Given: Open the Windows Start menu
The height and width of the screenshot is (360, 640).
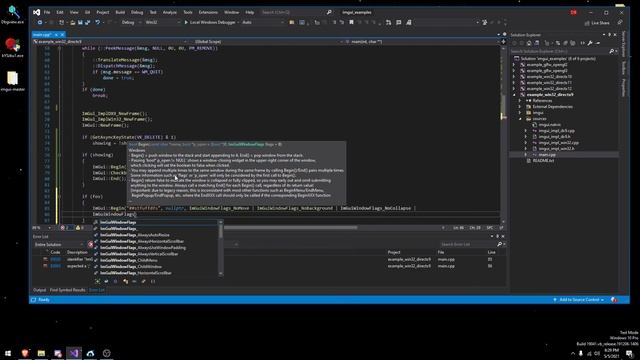Looking at the screenshot, I should coord(8,353).
